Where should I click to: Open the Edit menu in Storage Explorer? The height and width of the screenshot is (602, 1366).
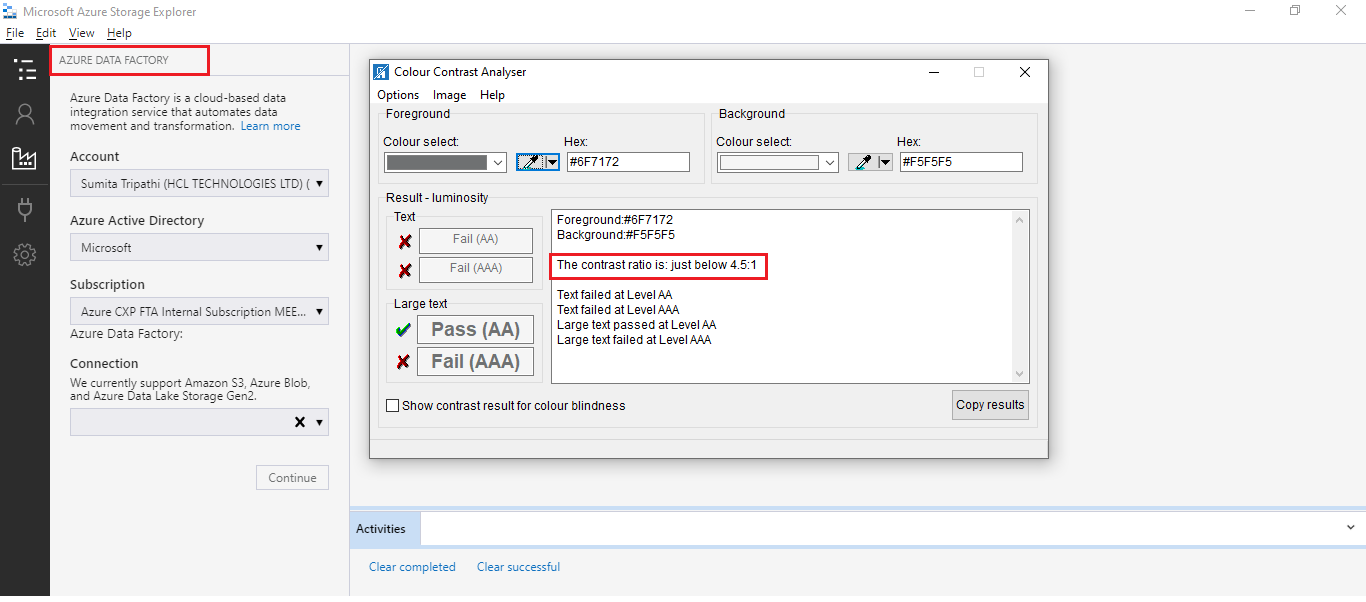[x=46, y=33]
